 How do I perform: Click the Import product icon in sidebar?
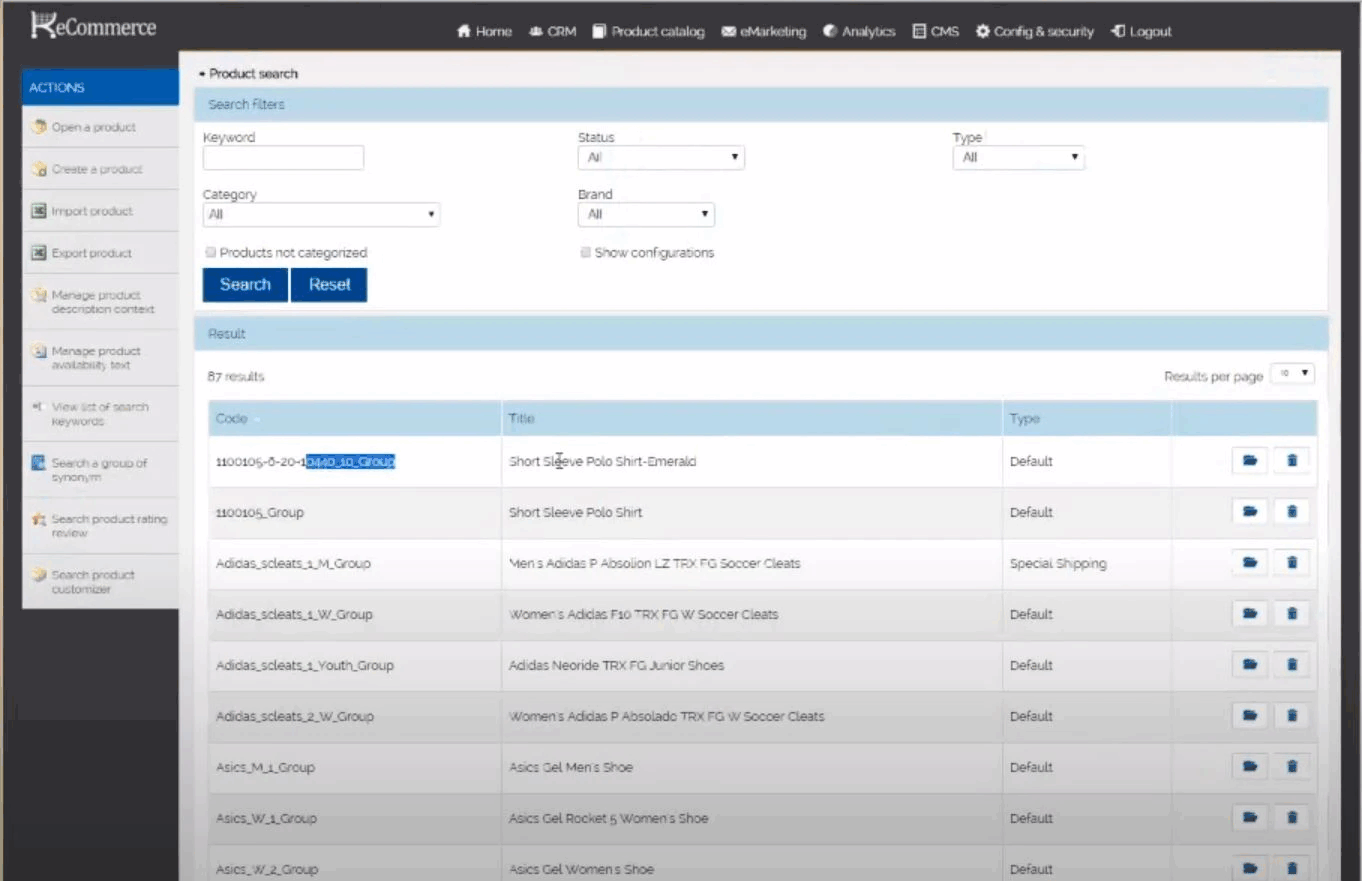click(x=39, y=211)
